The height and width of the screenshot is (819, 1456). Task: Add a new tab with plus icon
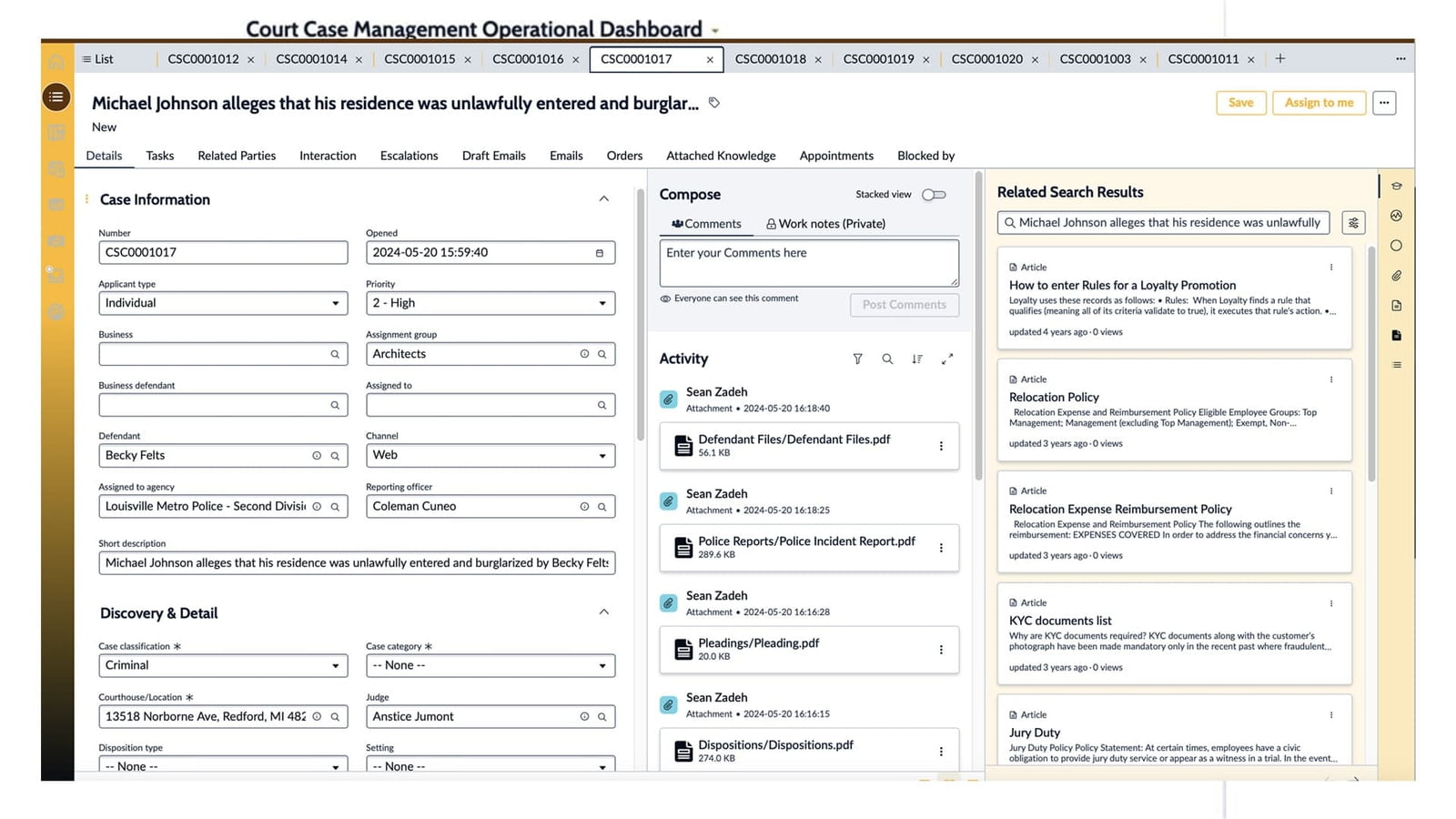click(1280, 59)
